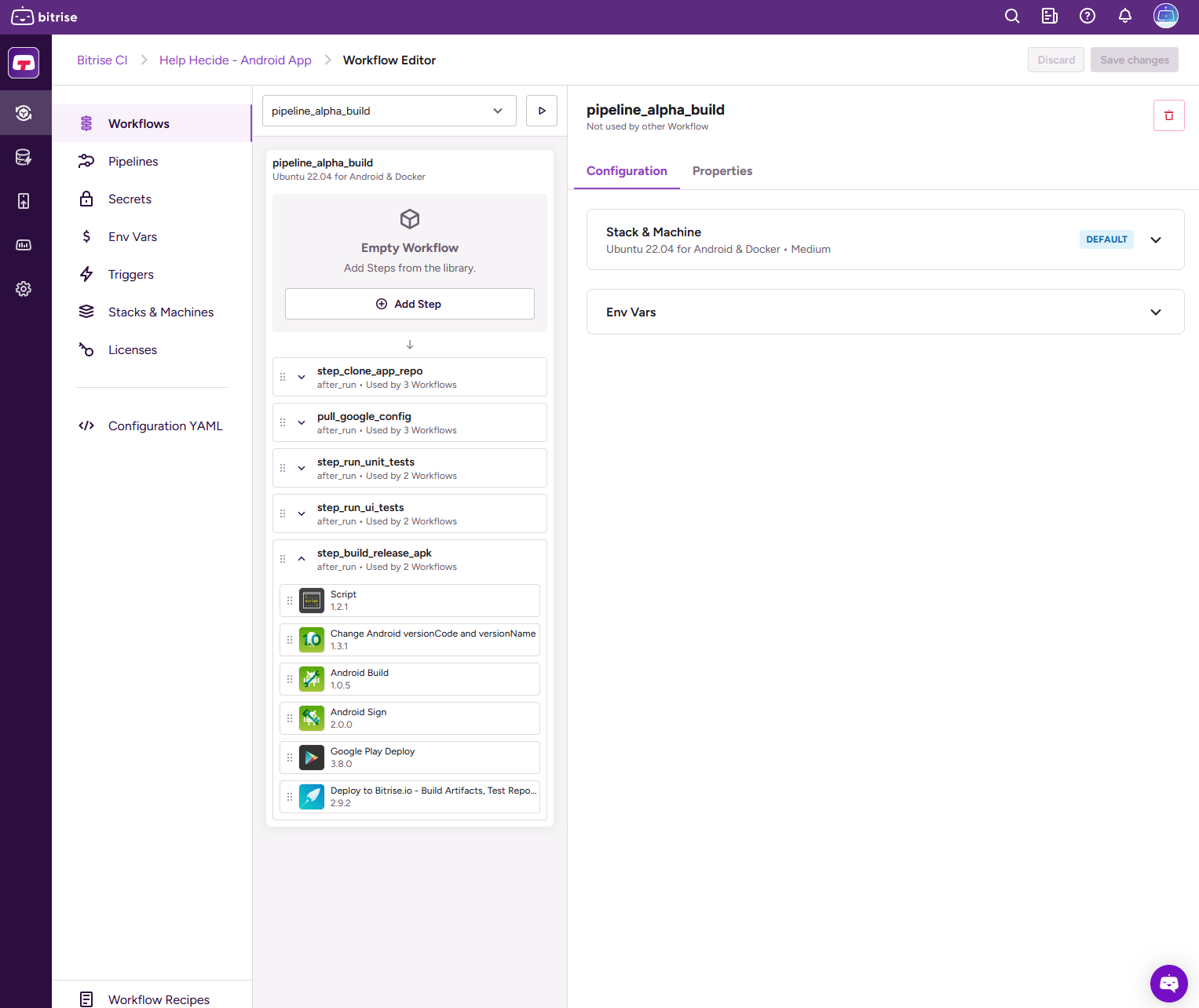Click the Add Step button
Screen dimensions: 1199x1008
pos(410,304)
